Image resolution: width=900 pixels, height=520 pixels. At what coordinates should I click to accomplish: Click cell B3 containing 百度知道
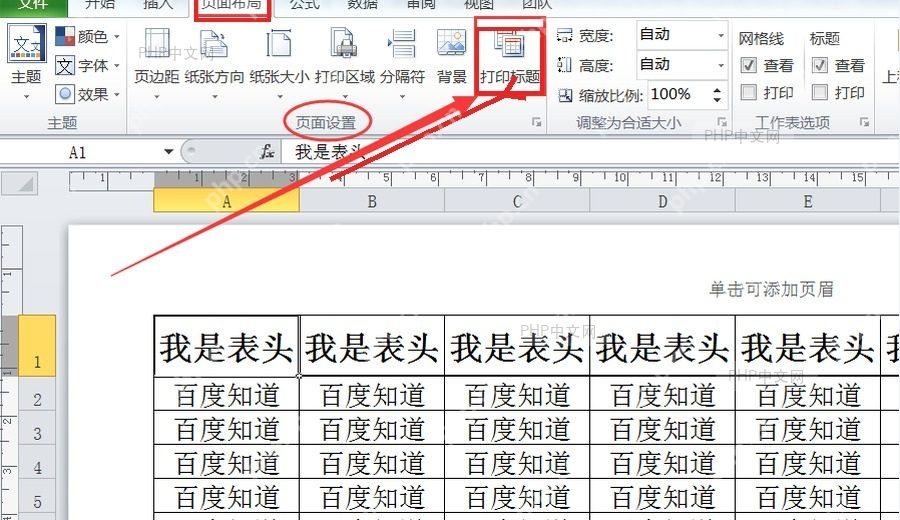coord(372,428)
